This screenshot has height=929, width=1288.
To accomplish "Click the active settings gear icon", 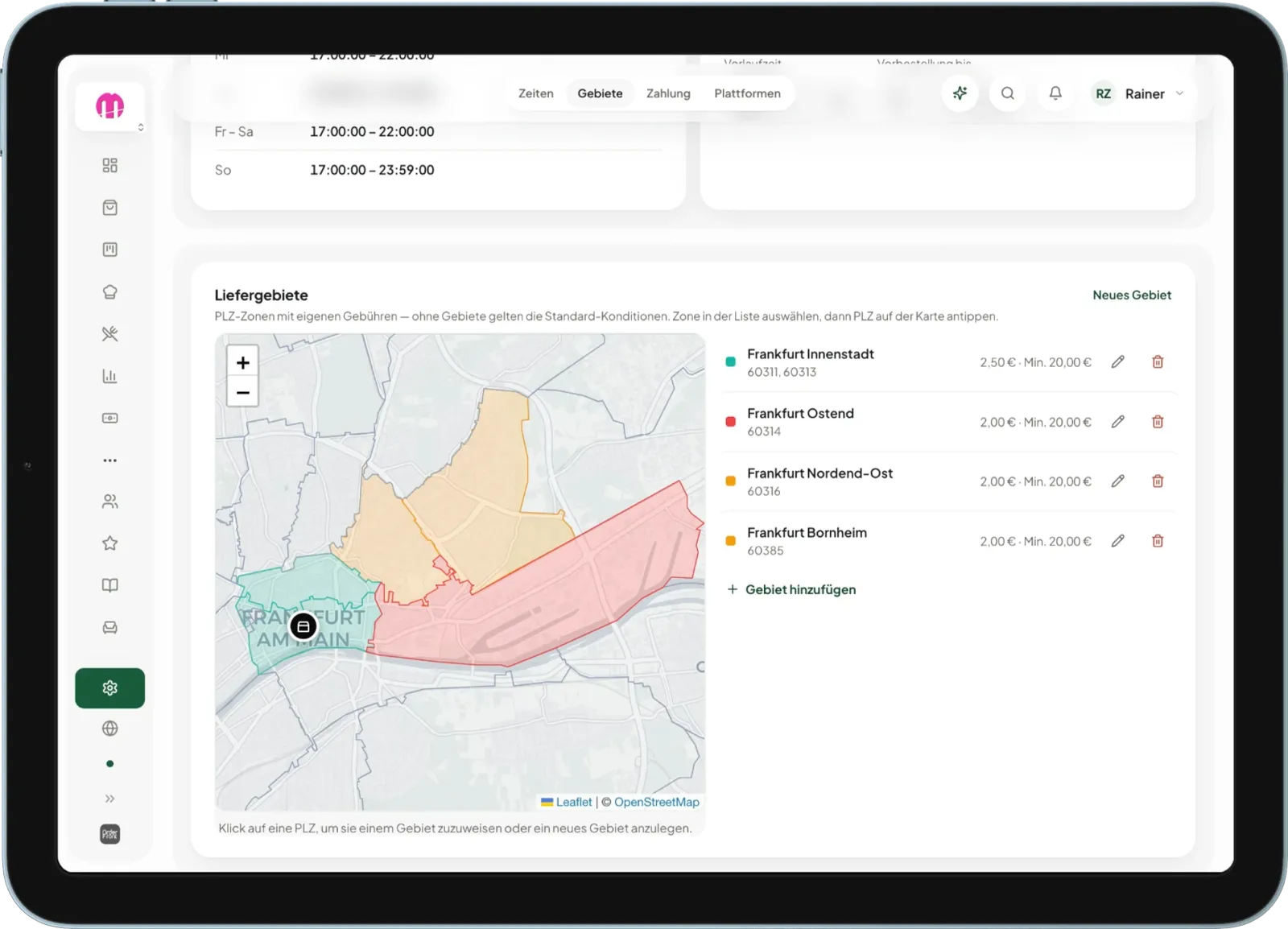I will [110, 688].
